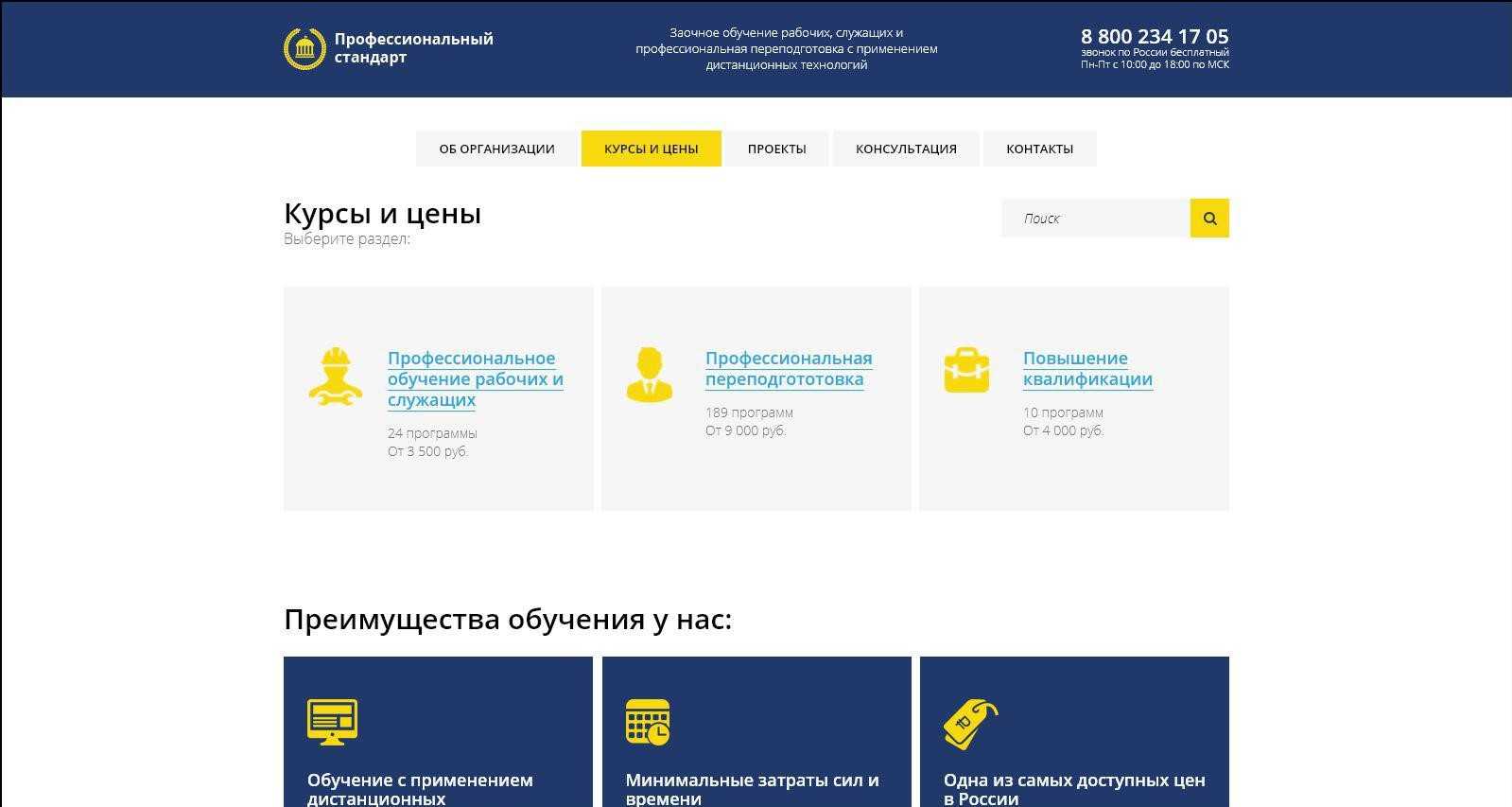Image resolution: width=1512 pixels, height=807 pixels.
Task: Click the phone number 8 800 234 17 05
Action: pos(1155,36)
